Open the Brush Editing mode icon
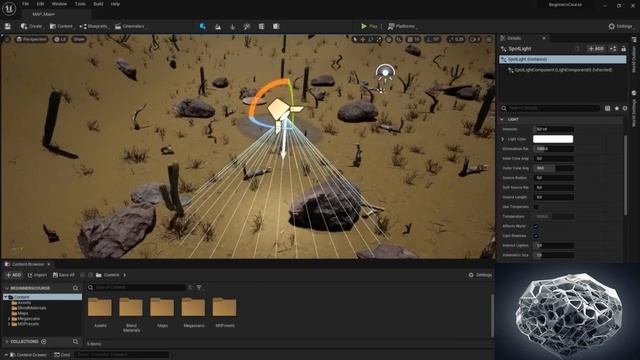This screenshot has height=360, width=640. (x=276, y=27)
